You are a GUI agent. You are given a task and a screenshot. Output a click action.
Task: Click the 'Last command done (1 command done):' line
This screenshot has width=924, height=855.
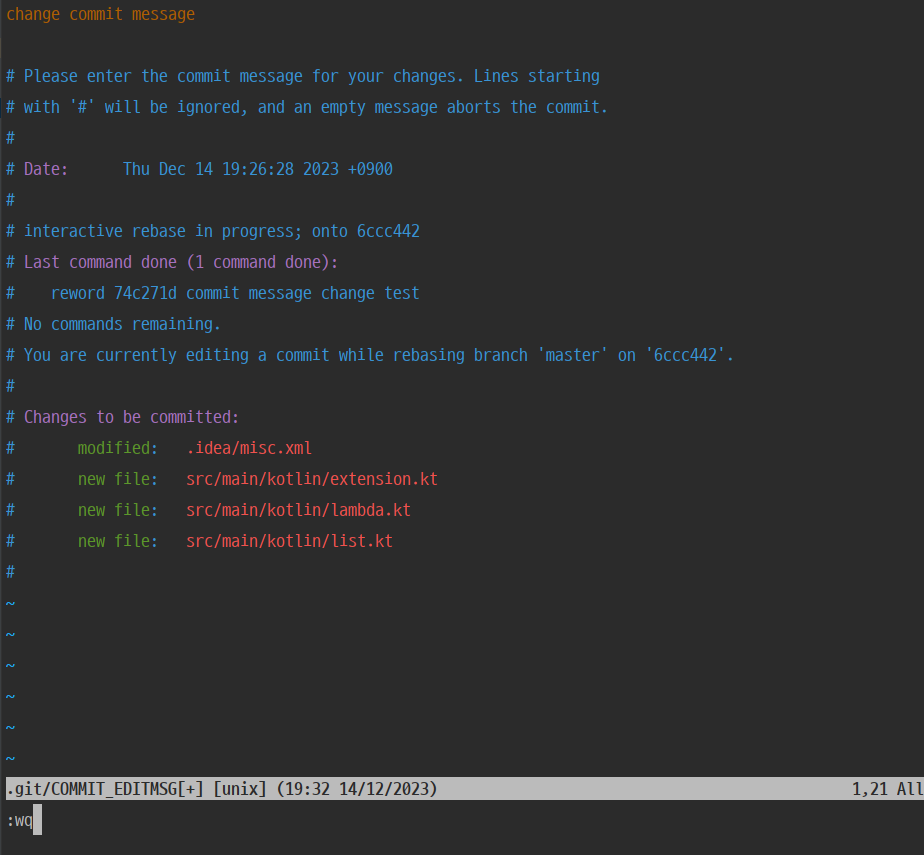click(x=172, y=262)
